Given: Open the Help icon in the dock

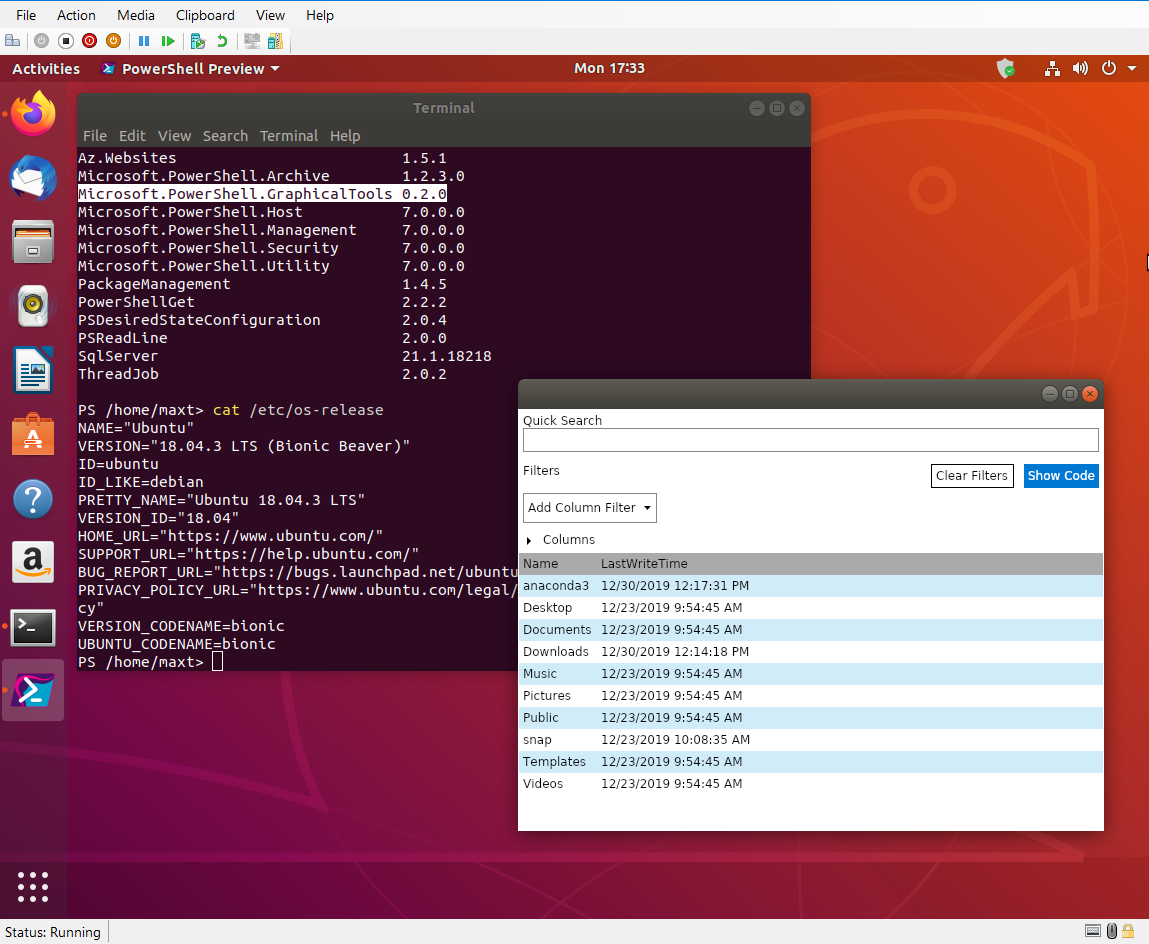Looking at the screenshot, I should pyautogui.click(x=33, y=499).
